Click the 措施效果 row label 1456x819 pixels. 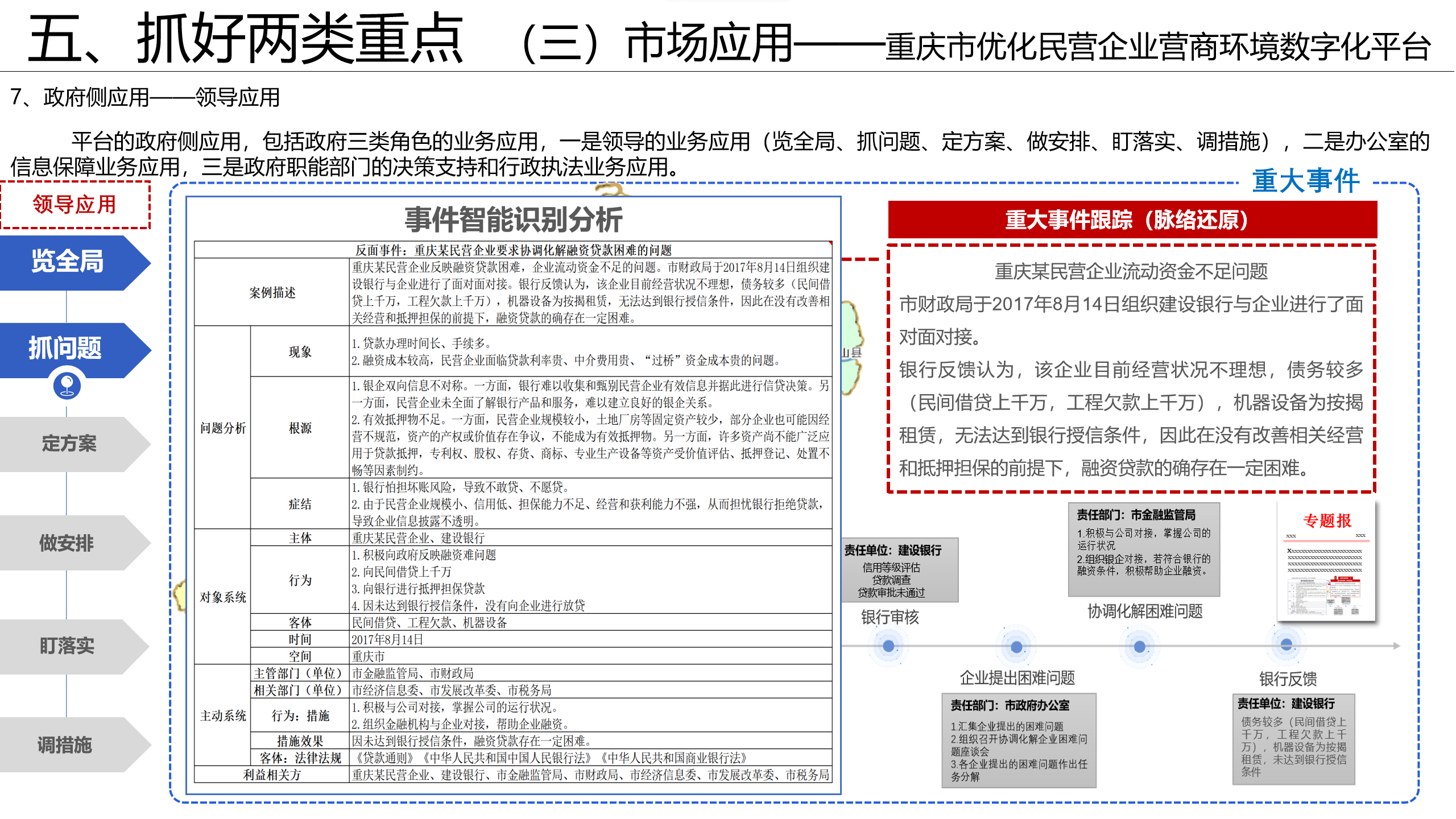pos(300,741)
